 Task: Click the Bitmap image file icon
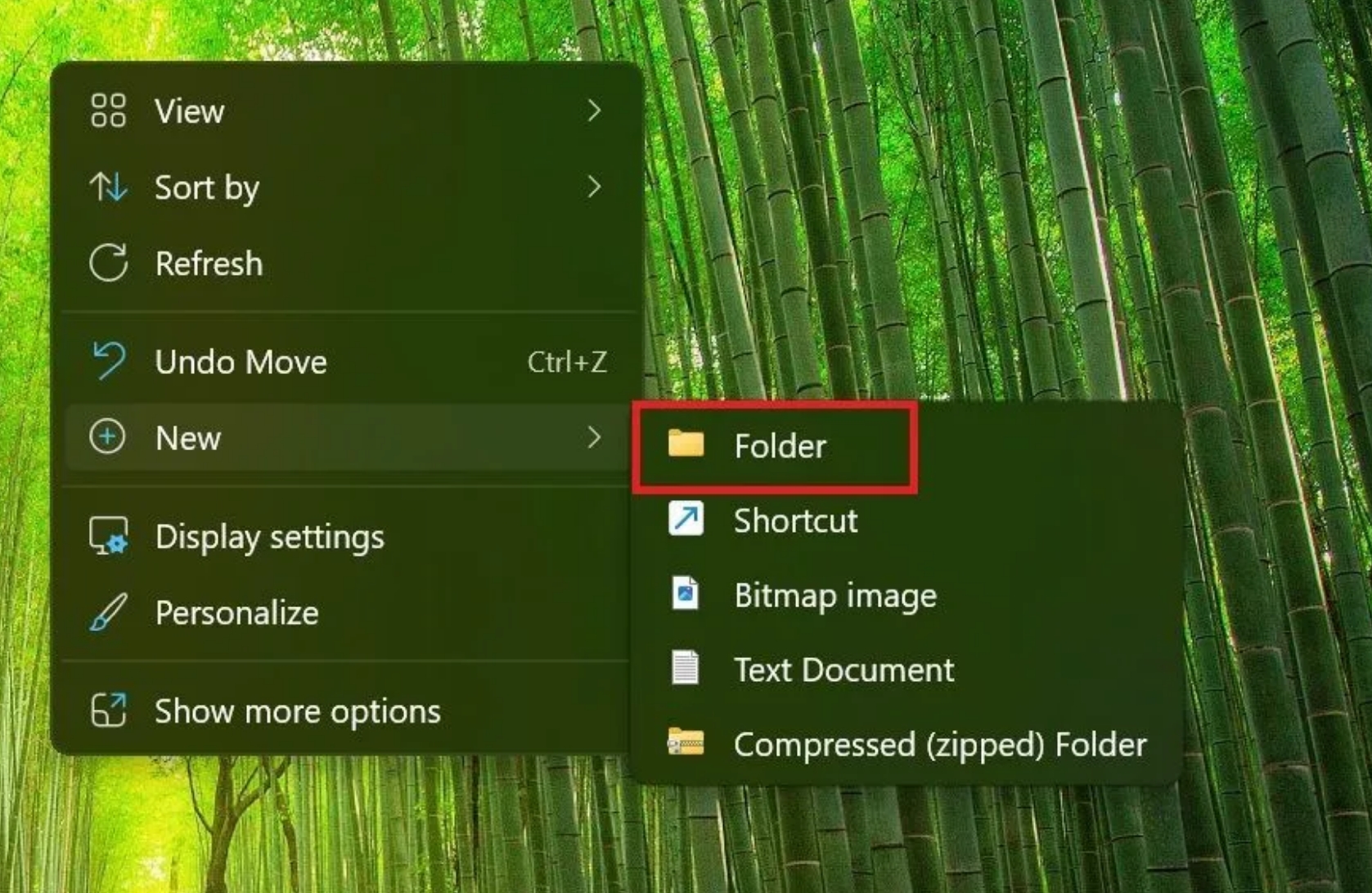pos(686,593)
